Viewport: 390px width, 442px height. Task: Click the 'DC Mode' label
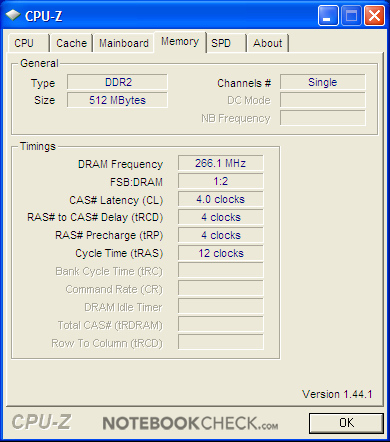point(249,100)
